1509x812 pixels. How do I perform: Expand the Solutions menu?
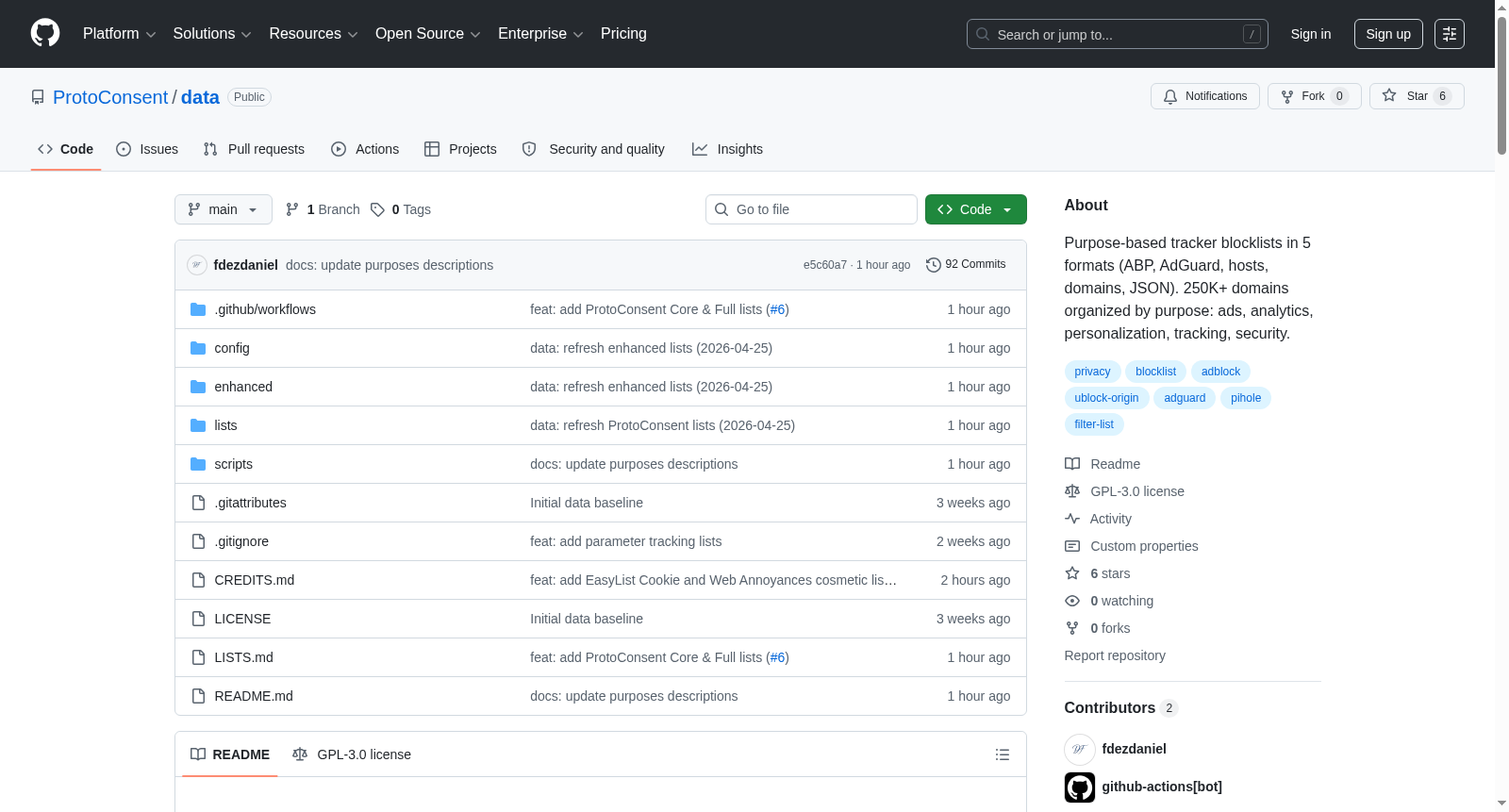tap(212, 34)
